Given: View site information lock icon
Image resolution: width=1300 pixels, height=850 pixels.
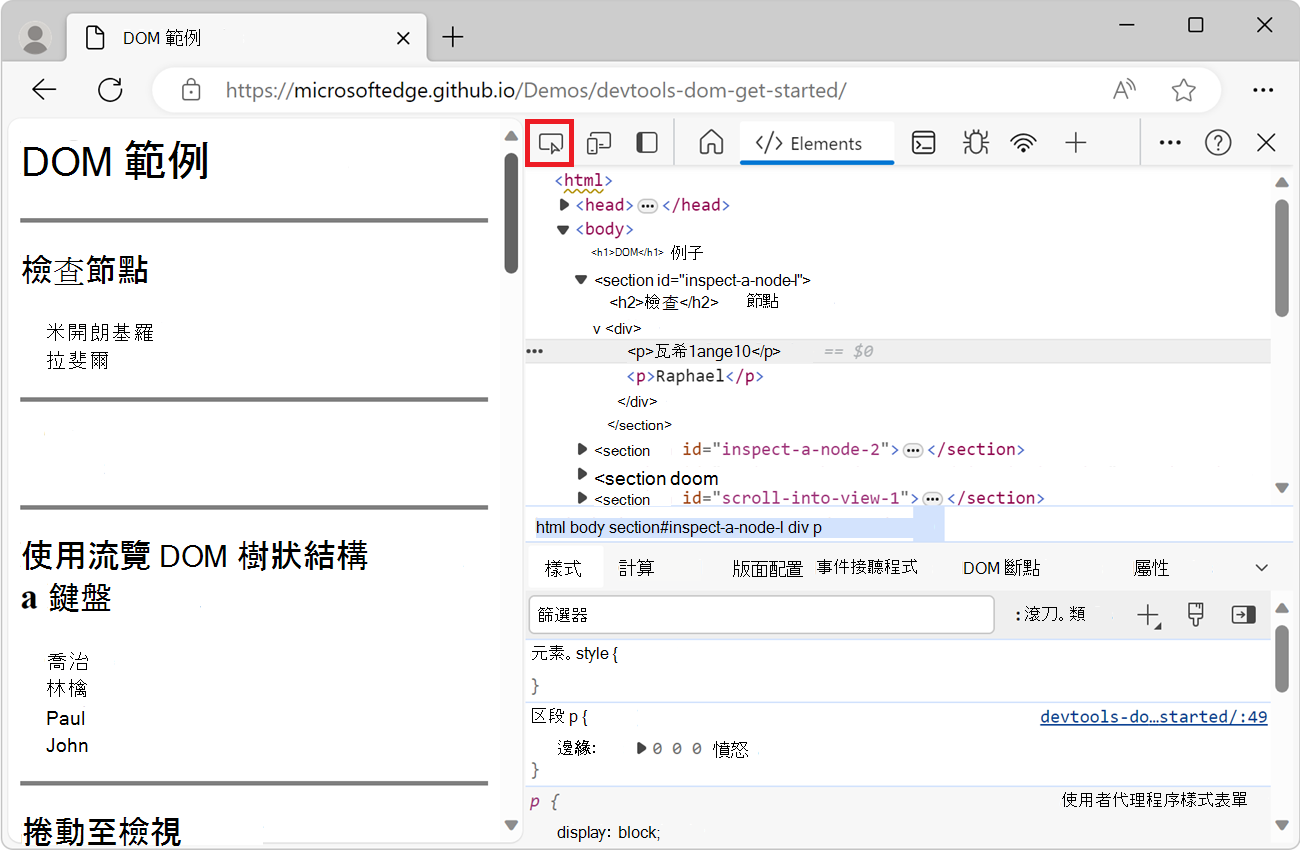Looking at the screenshot, I should tap(190, 90).
